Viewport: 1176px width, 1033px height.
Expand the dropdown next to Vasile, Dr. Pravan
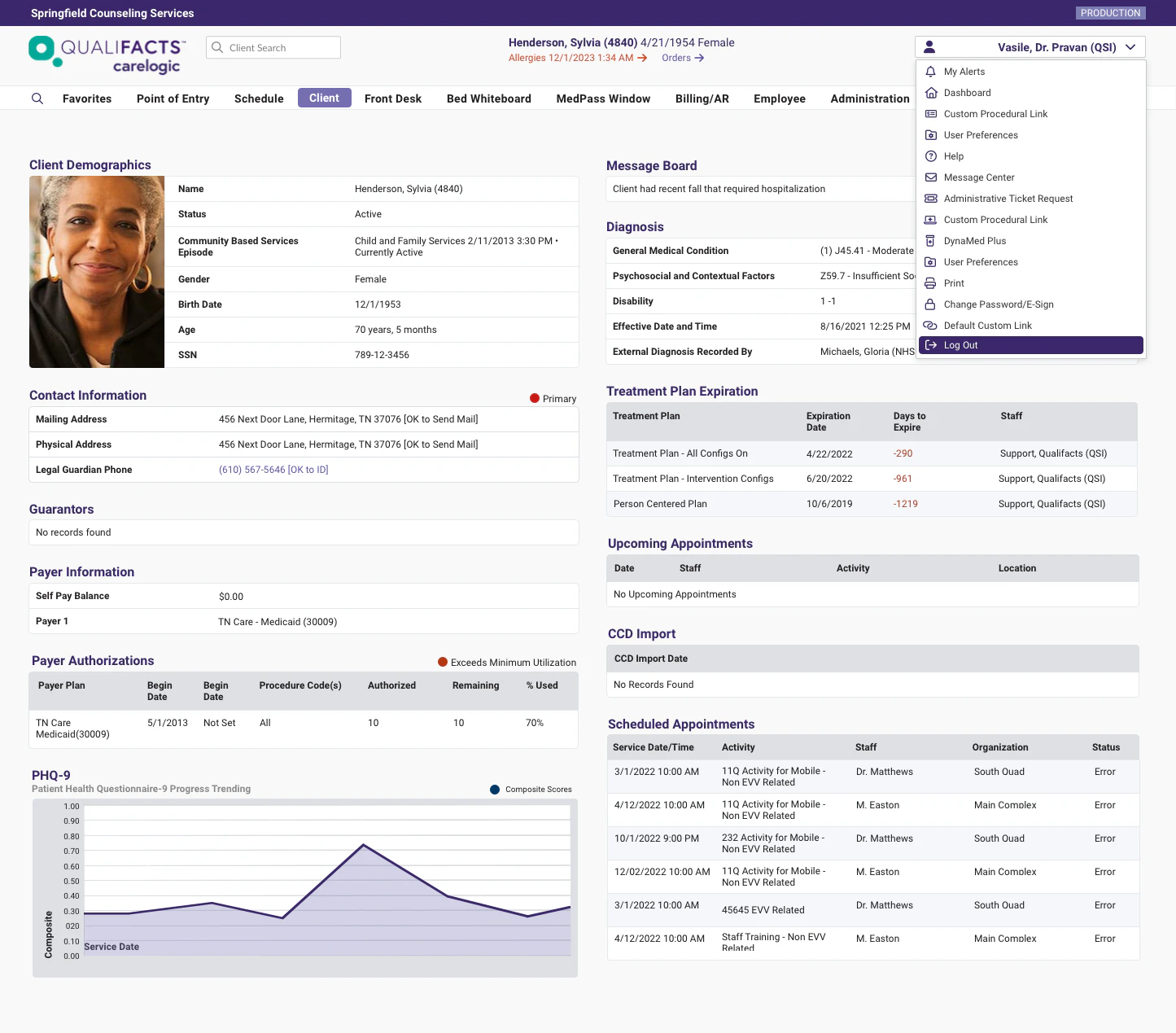[x=1130, y=46]
